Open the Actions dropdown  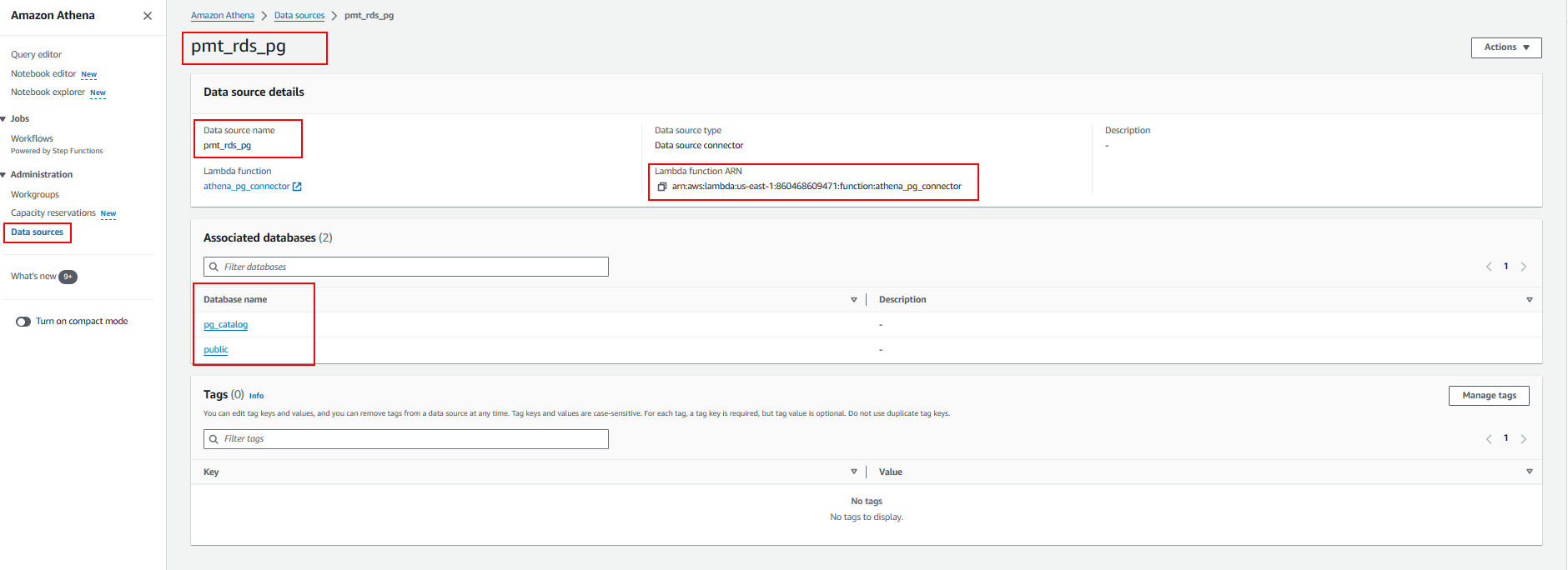[1506, 47]
